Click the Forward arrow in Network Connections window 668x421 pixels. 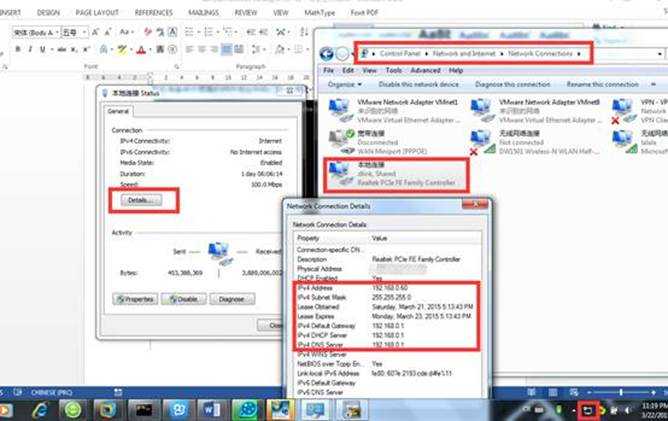pos(342,54)
